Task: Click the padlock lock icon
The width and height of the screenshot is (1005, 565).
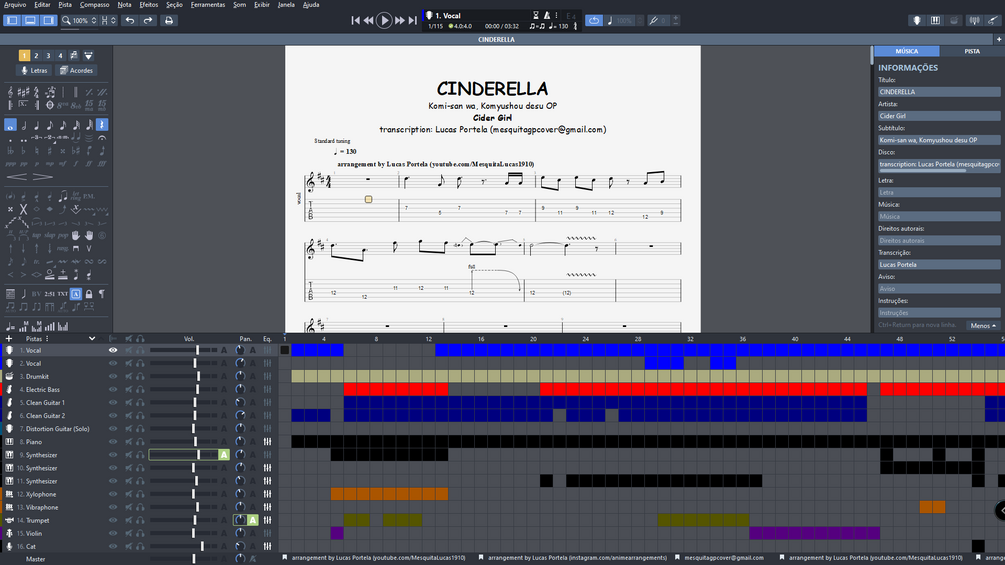Action: click(x=89, y=294)
